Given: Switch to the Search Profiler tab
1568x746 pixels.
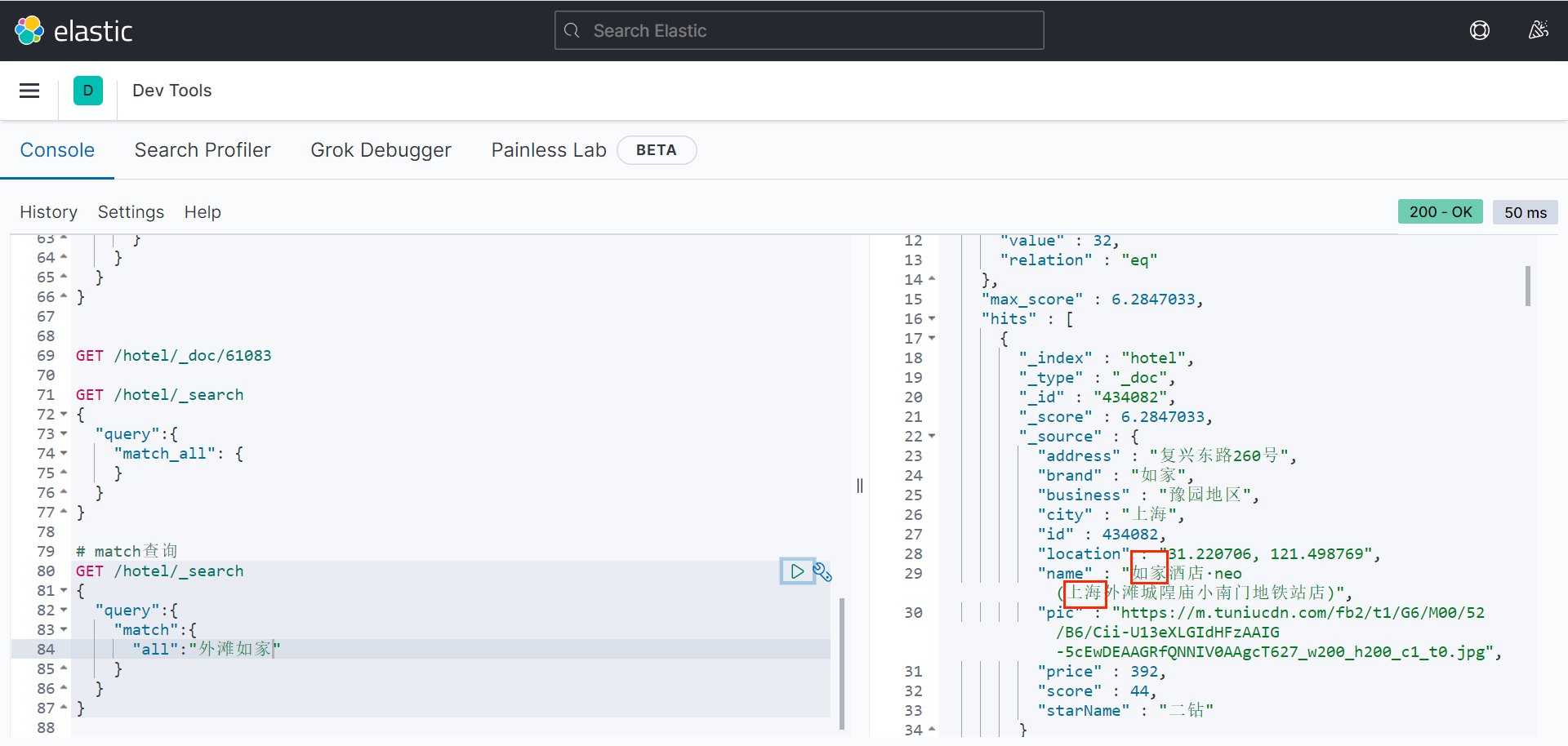Looking at the screenshot, I should click(203, 150).
